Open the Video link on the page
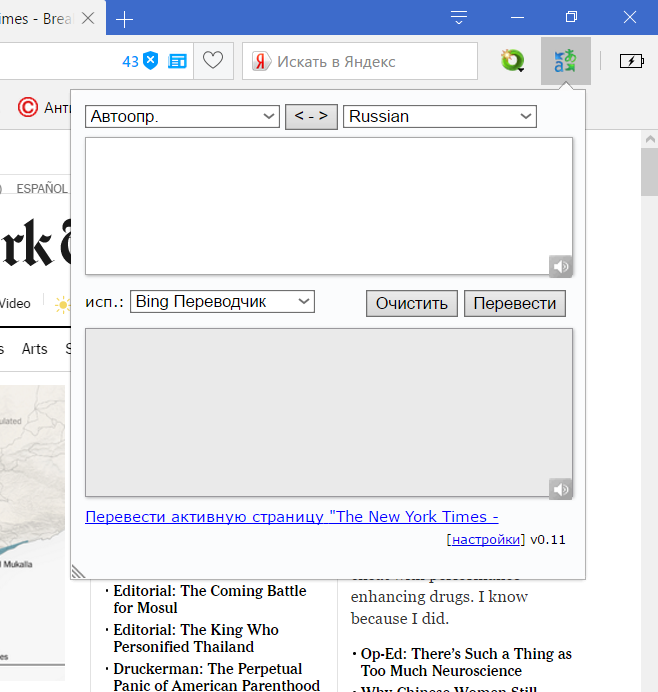This screenshot has width=658, height=692. [15, 304]
